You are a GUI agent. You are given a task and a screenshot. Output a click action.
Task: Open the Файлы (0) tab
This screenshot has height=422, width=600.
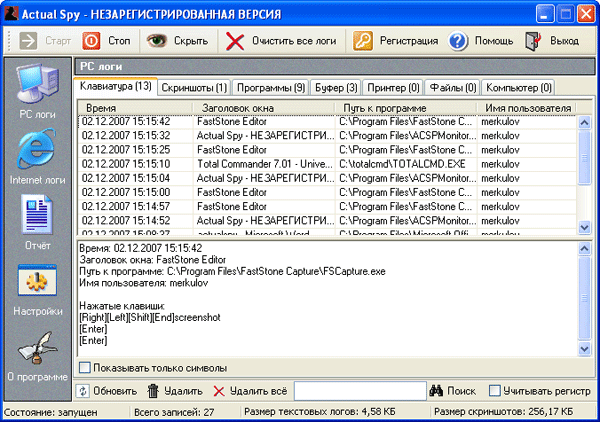tap(452, 88)
